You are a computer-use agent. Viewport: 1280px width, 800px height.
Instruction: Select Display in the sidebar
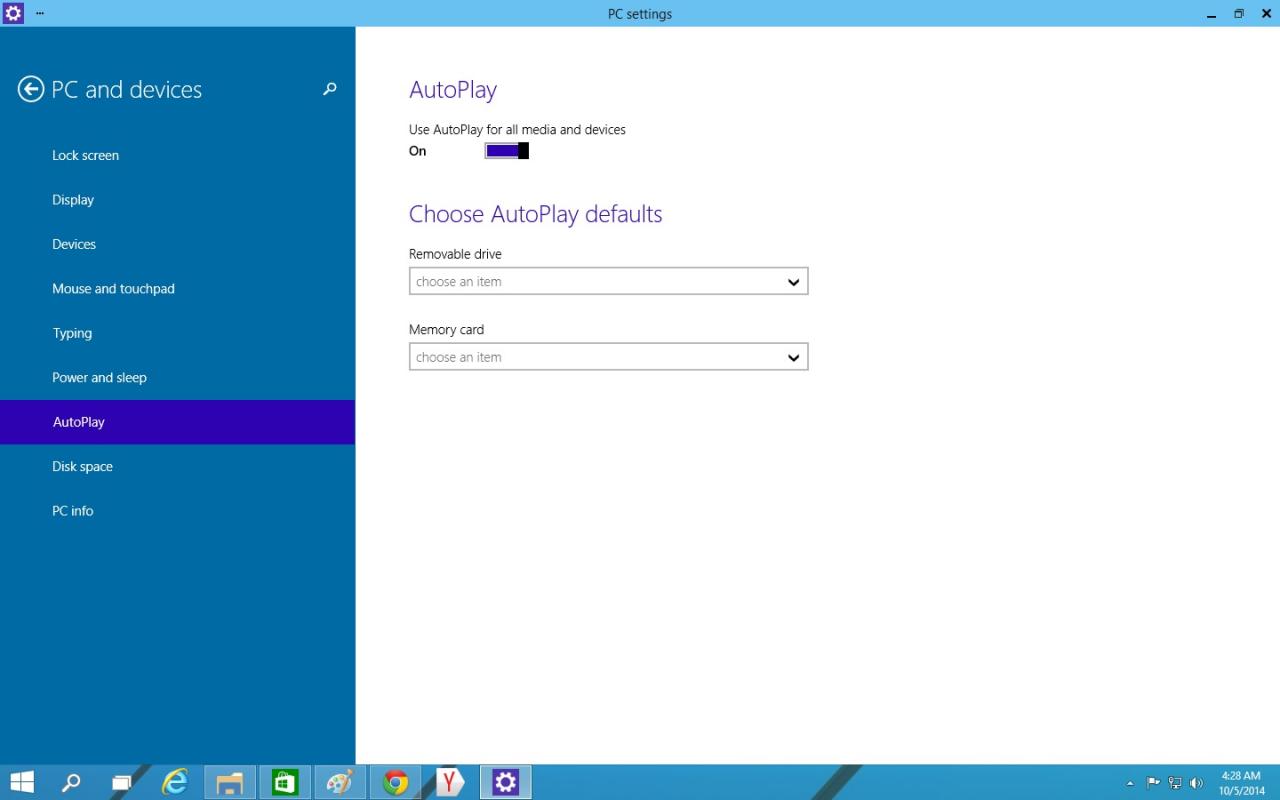(x=177, y=200)
